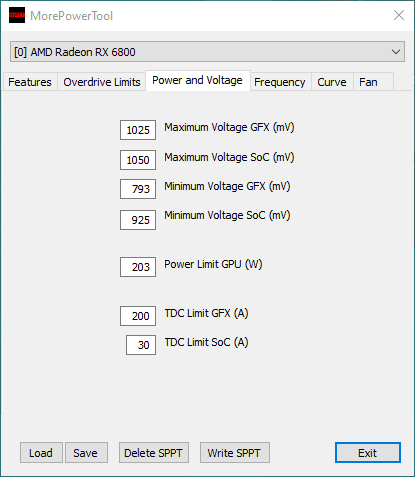Click the Maximum Voltage GFX field showing 1025
Image resolution: width=415 pixels, height=477 pixels.
click(x=138, y=130)
